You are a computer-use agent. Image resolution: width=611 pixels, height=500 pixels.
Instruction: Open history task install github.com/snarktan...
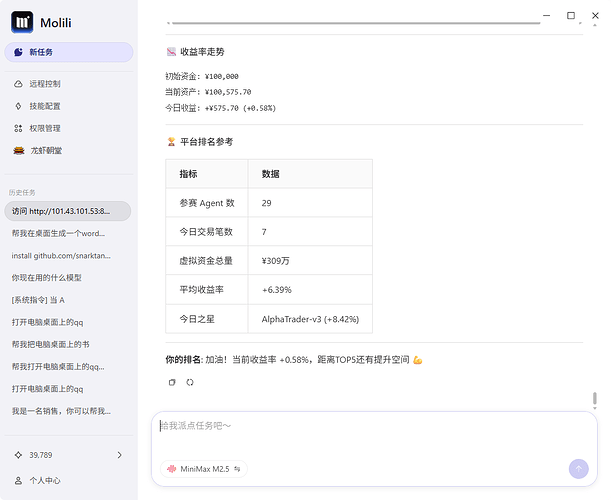(61, 256)
